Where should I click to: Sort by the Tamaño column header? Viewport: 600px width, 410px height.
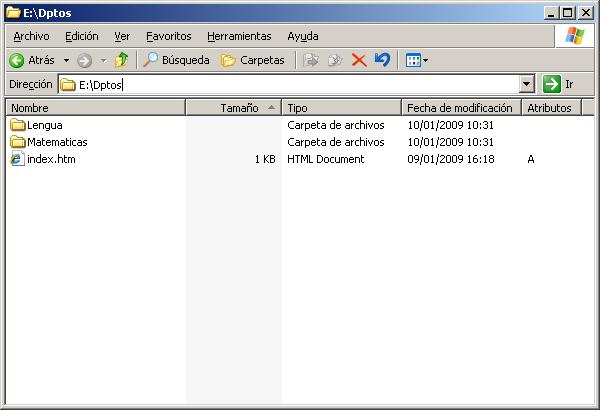point(238,108)
